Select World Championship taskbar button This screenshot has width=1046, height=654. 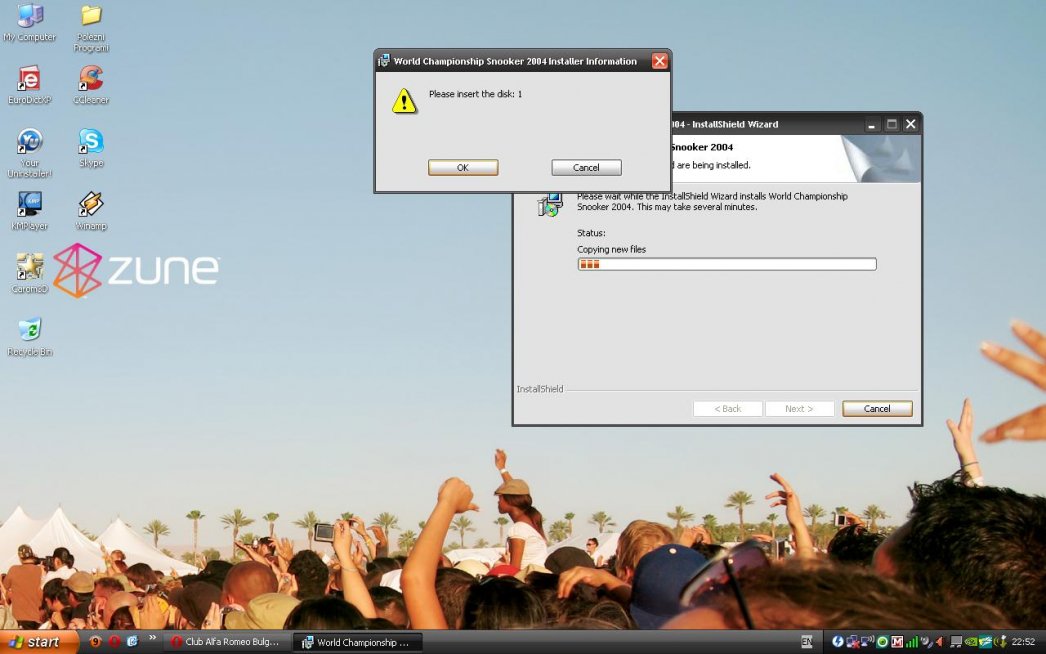(x=357, y=642)
